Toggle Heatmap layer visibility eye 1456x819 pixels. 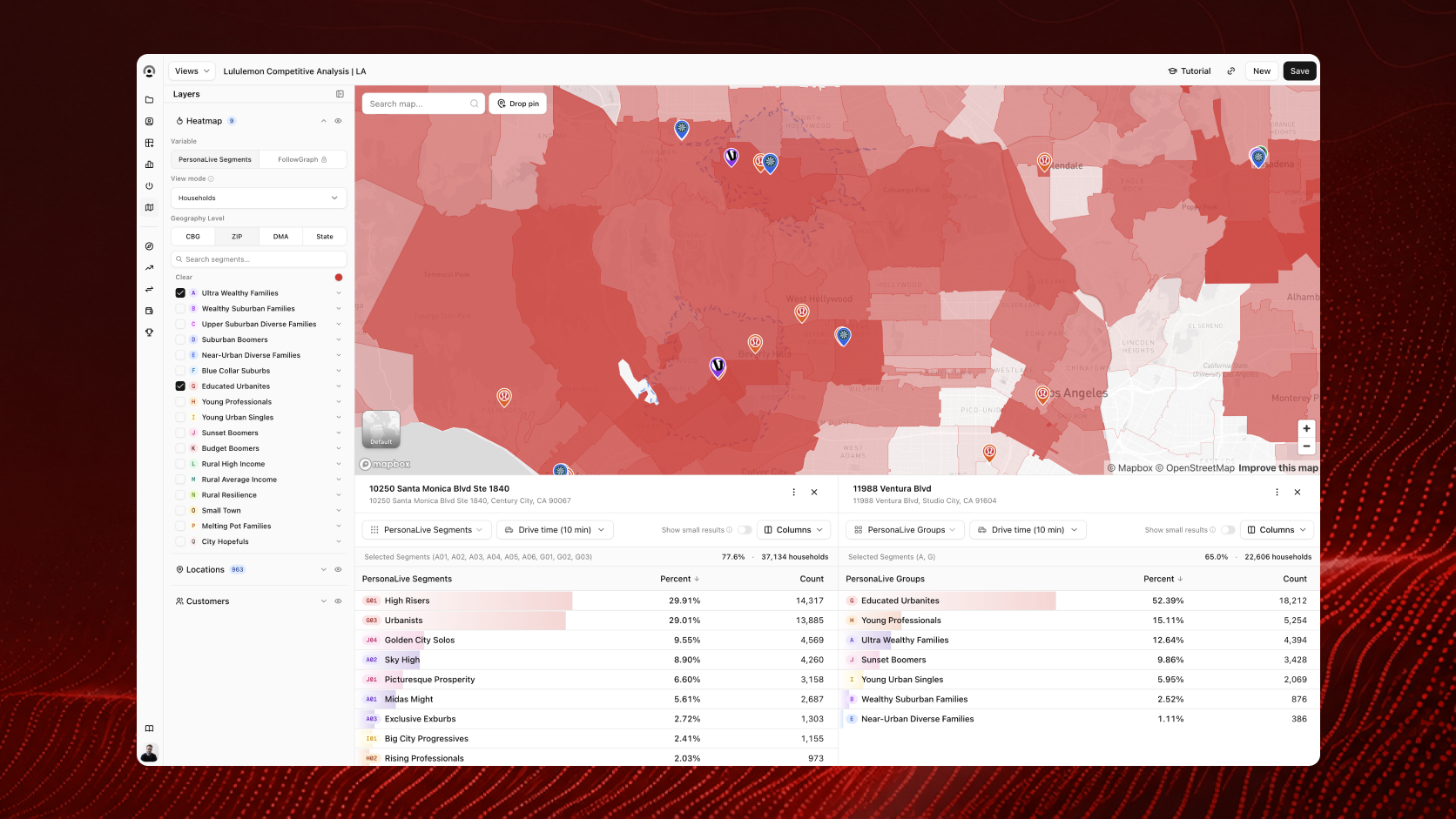pos(338,121)
